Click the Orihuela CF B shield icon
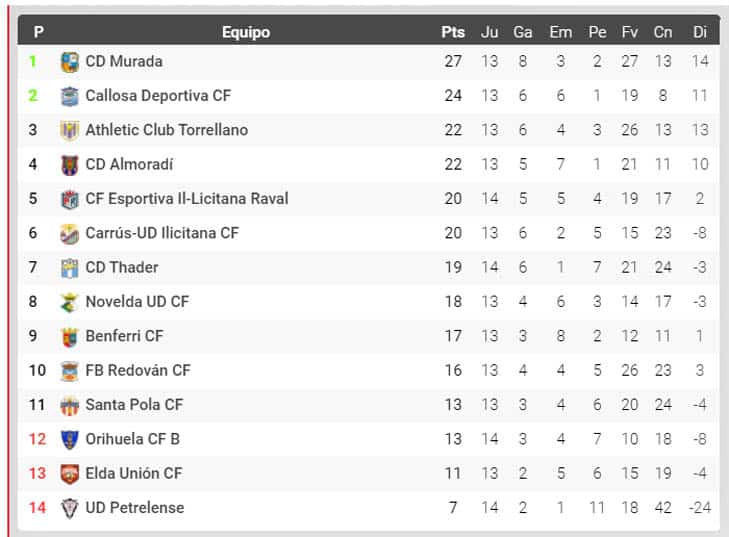 point(70,439)
